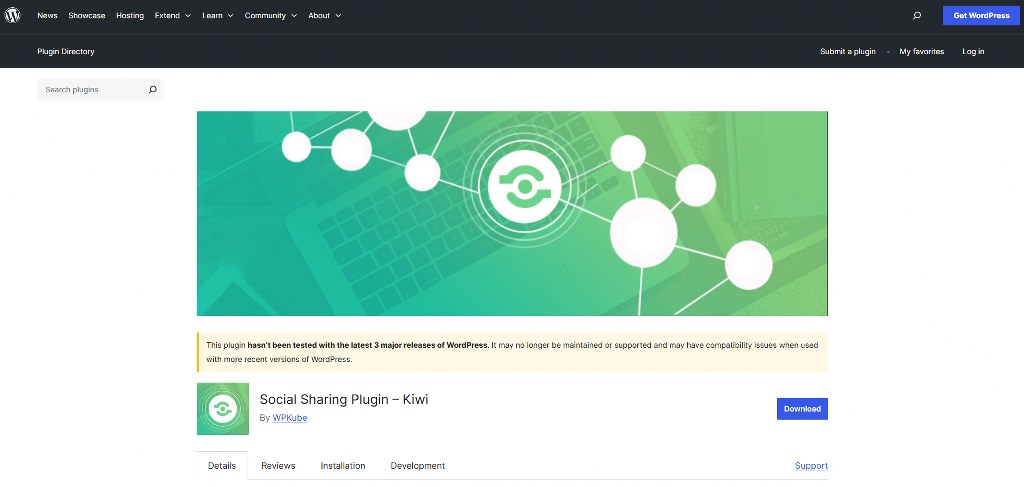Download the Kiwi plugin
This screenshot has width=1024, height=487.
click(802, 409)
